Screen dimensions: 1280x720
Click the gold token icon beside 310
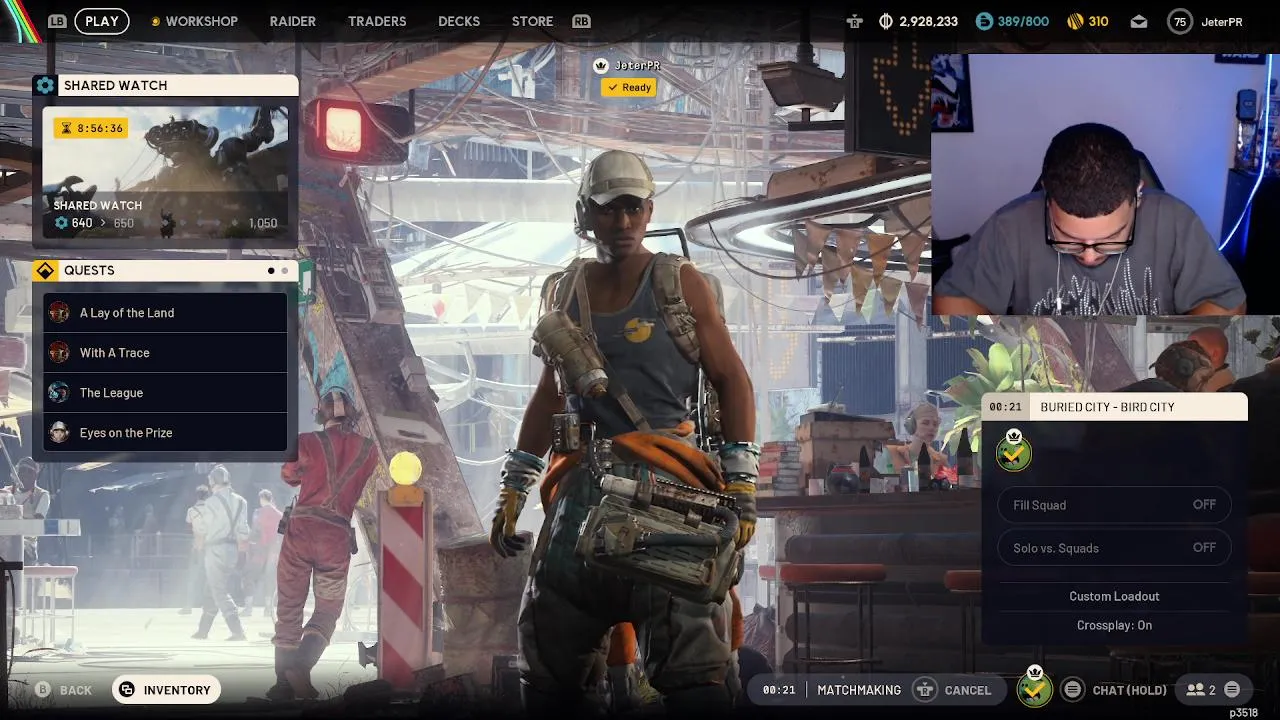point(1076,21)
